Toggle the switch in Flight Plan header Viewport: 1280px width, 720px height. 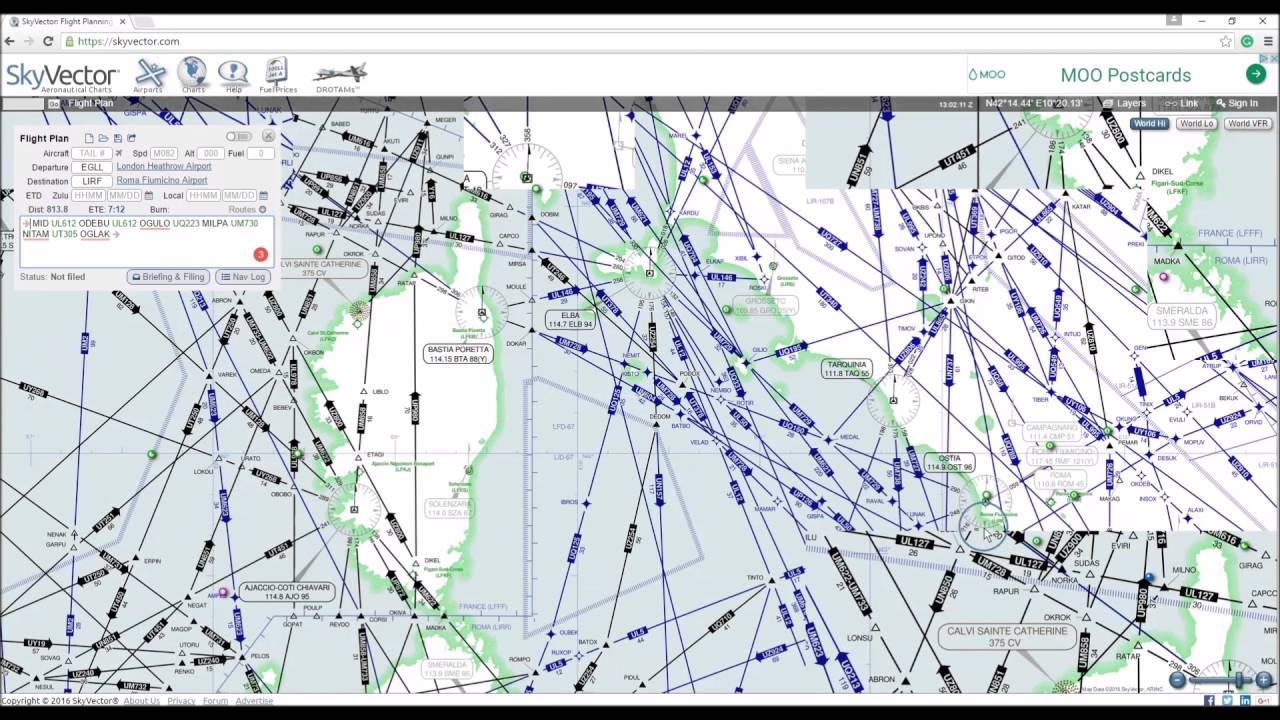(240, 137)
